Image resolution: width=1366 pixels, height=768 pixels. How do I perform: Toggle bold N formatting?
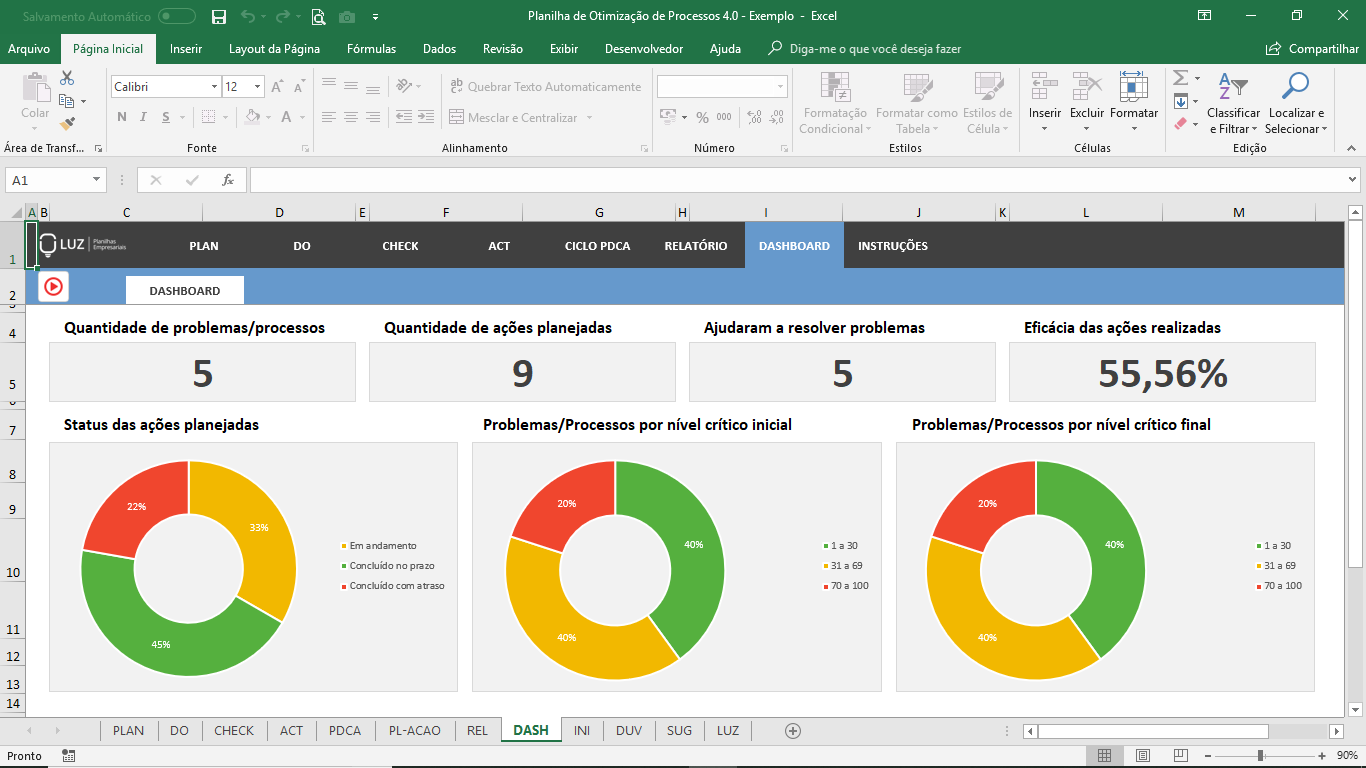[122, 117]
